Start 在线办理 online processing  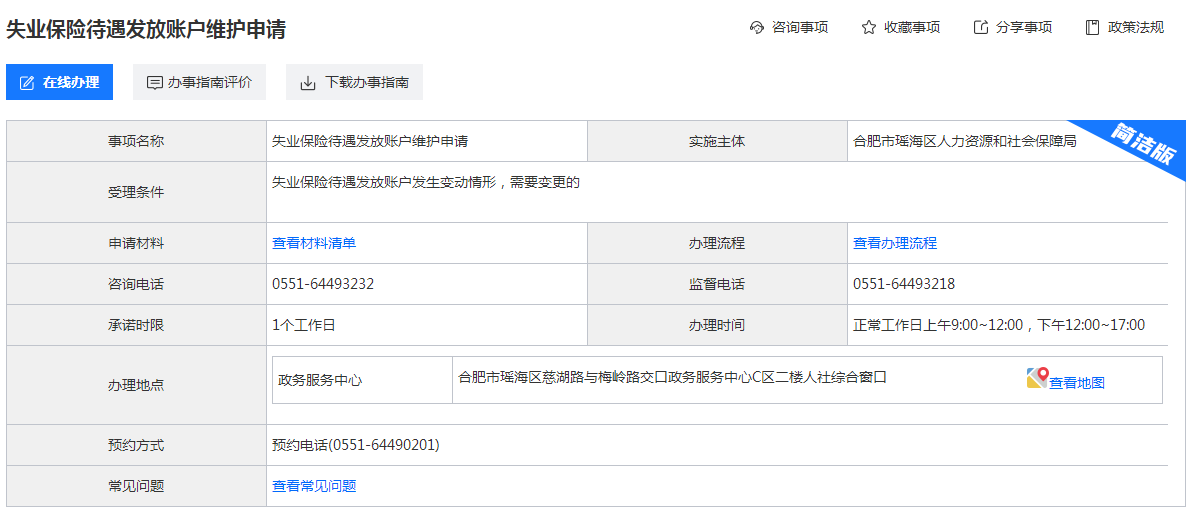(x=60, y=82)
